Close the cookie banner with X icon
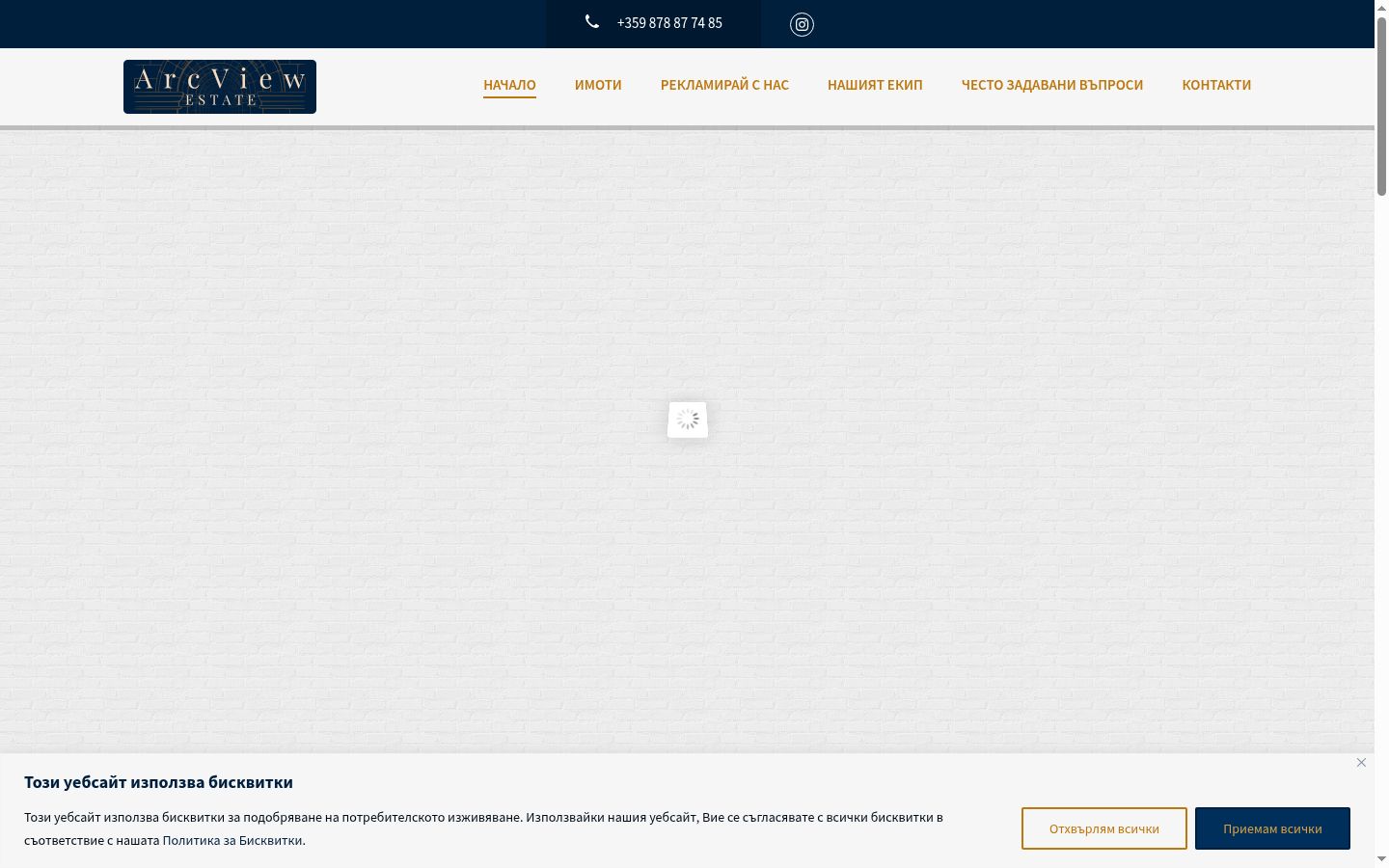The width and height of the screenshot is (1389, 868). (1361, 763)
